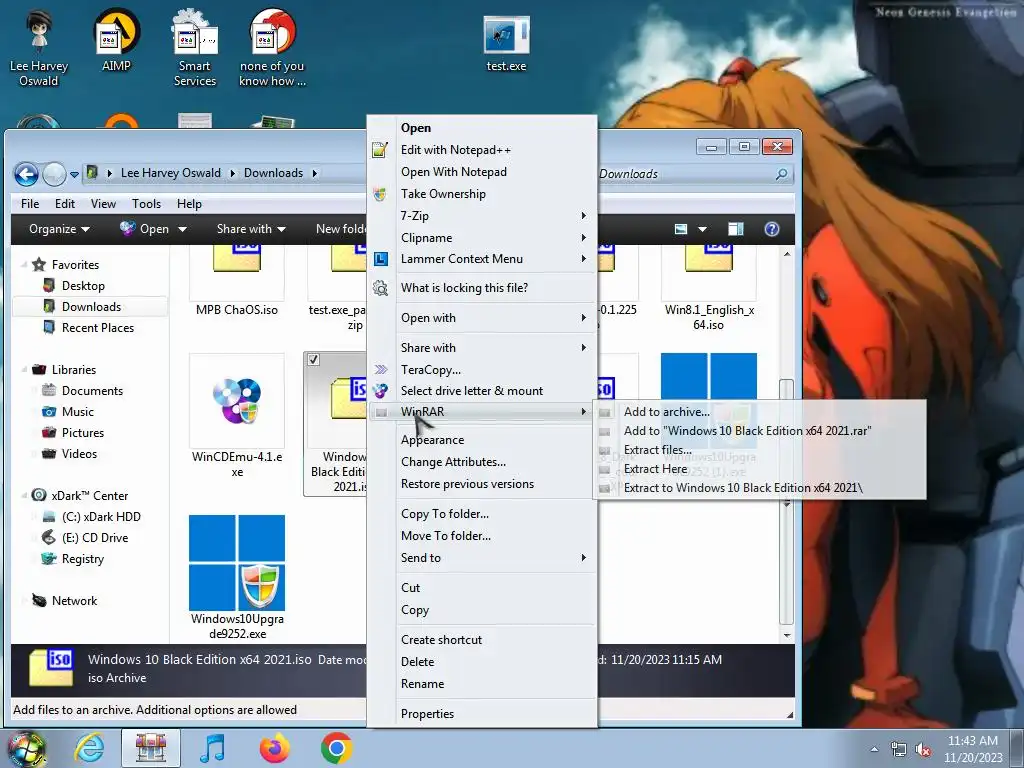Show hidden tray icons arrow
Image resolution: width=1024 pixels, height=768 pixels.
(x=874, y=750)
